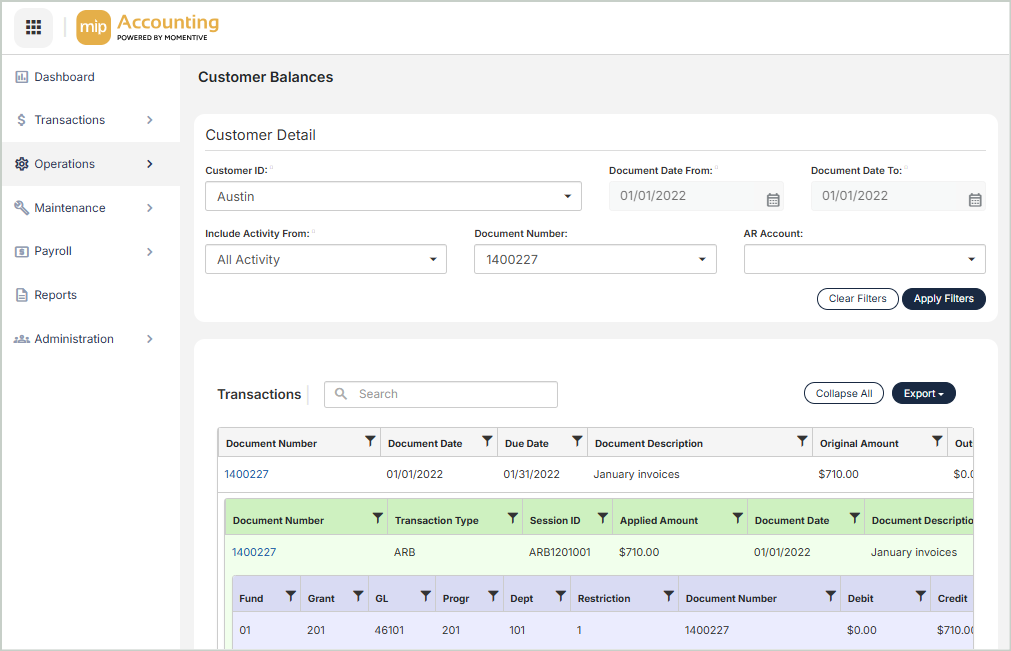
Task: Filter the Original Amount column
Action: point(937,442)
